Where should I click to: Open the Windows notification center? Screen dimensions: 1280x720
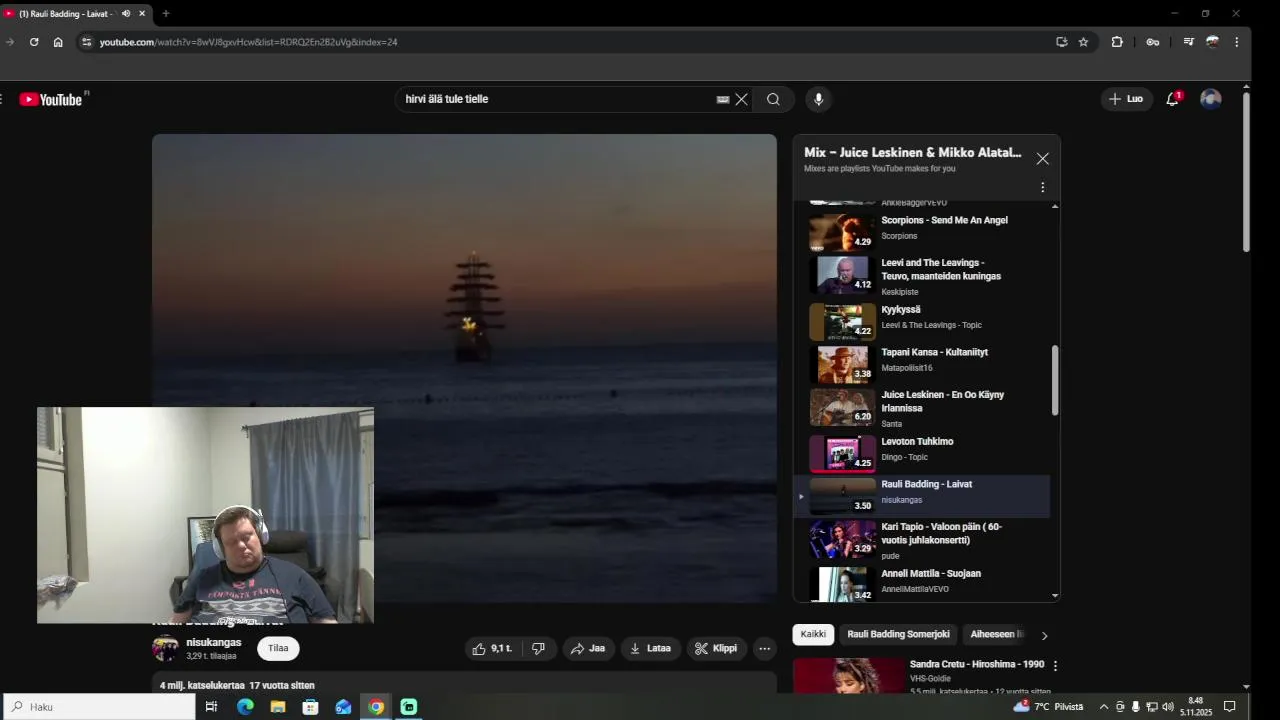click(x=1230, y=707)
